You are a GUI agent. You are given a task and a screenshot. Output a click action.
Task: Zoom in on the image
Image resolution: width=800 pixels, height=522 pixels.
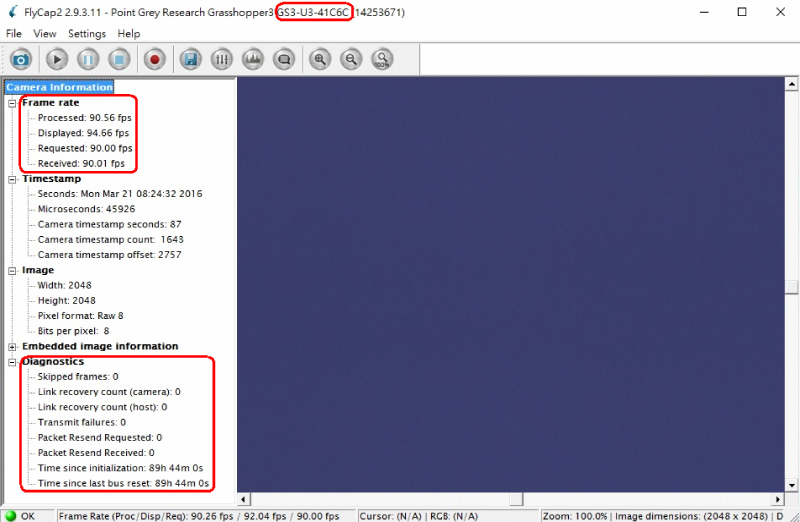tap(320, 59)
